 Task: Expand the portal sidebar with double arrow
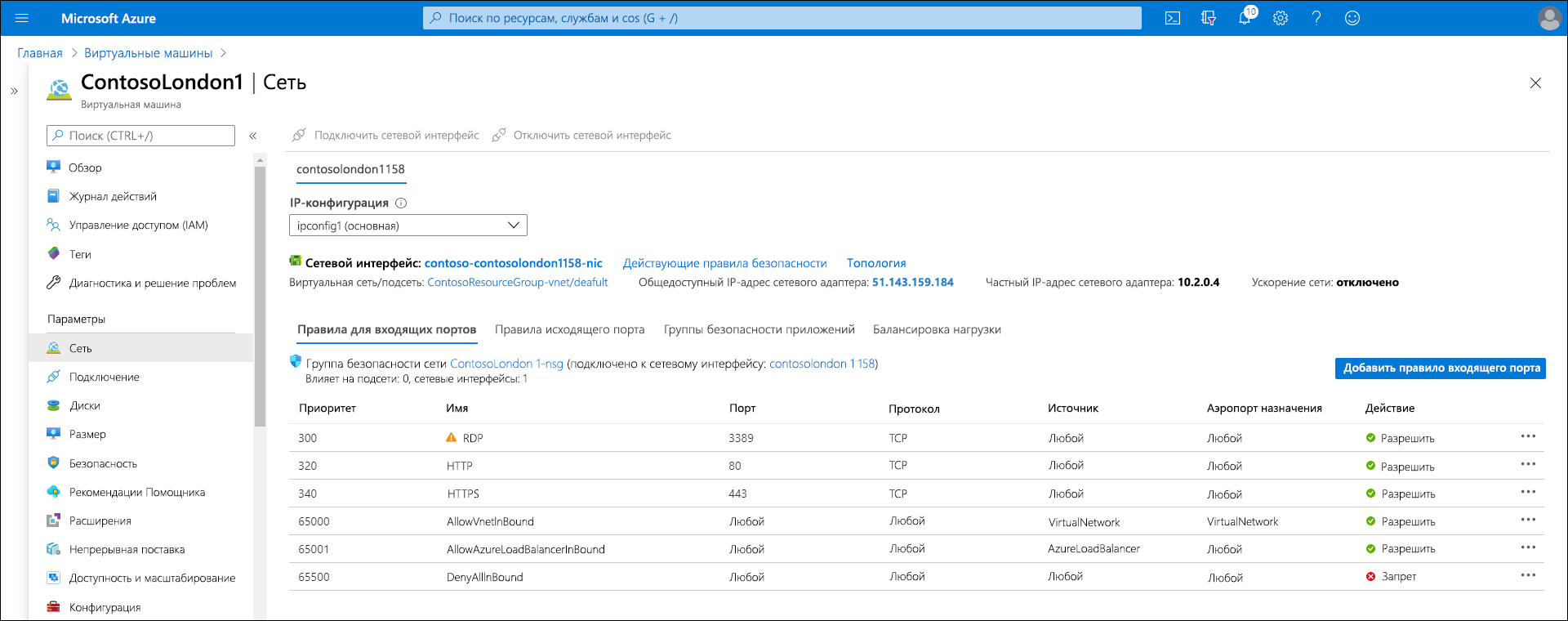click(14, 91)
